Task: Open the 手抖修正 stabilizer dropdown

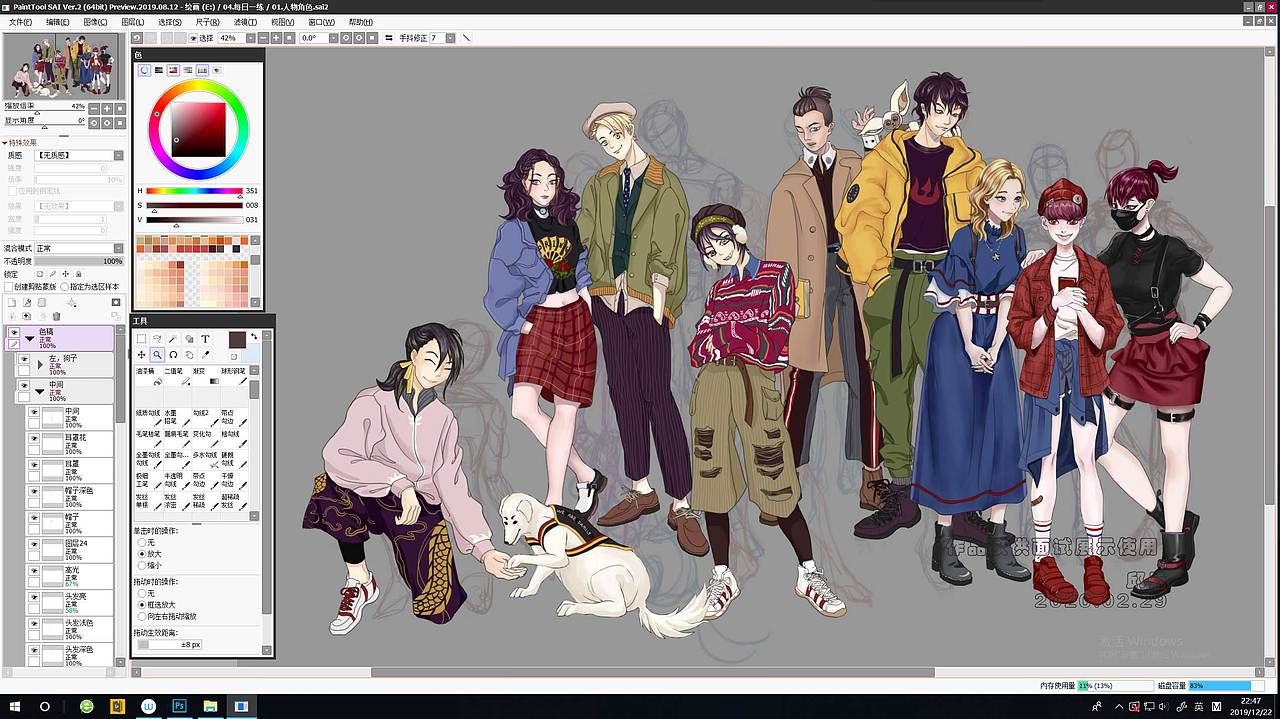Action: point(451,38)
